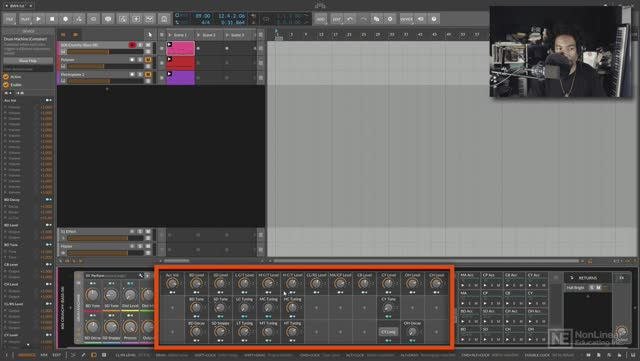Click the BD Level knob in grid
640x361 pixels.
(x=196, y=283)
